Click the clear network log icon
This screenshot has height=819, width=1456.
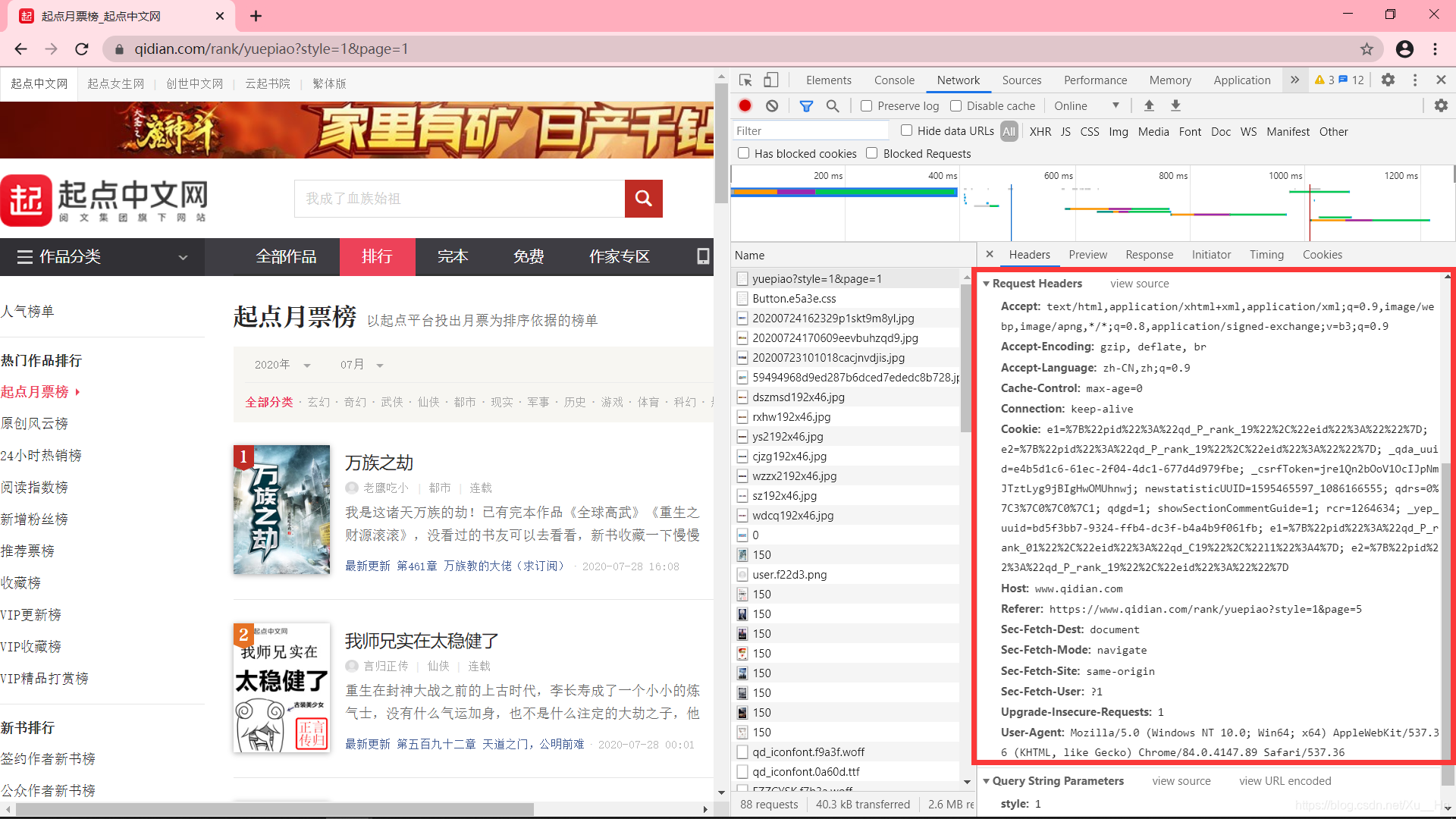pyautogui.click(x=771, y=106)
